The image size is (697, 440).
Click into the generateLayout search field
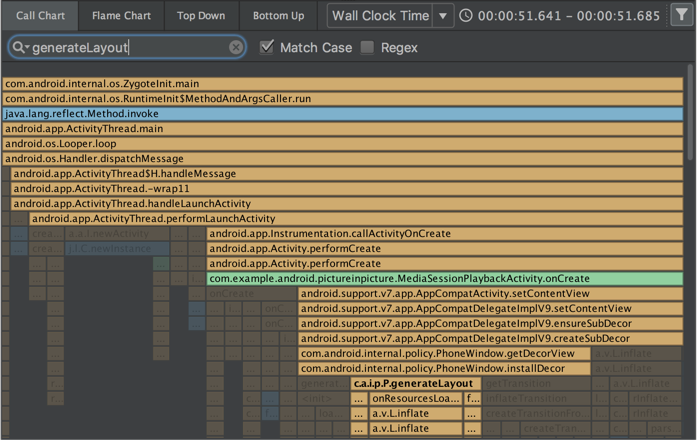click(x=130, y=48)
